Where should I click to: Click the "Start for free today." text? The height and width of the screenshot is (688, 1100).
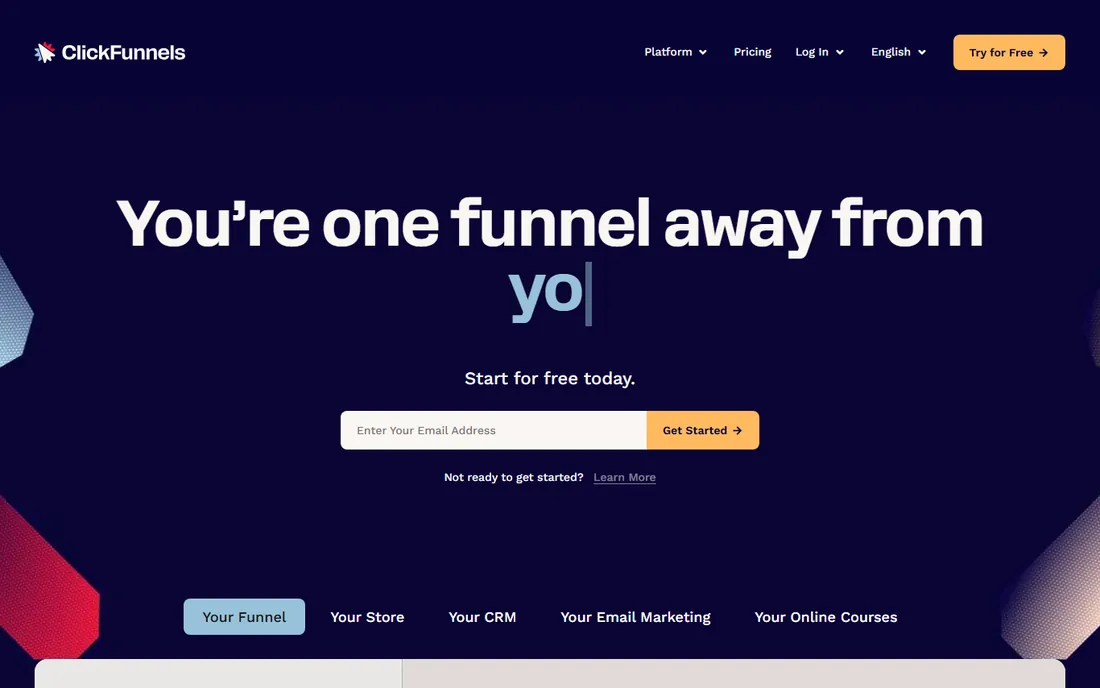tap(550, 379)
